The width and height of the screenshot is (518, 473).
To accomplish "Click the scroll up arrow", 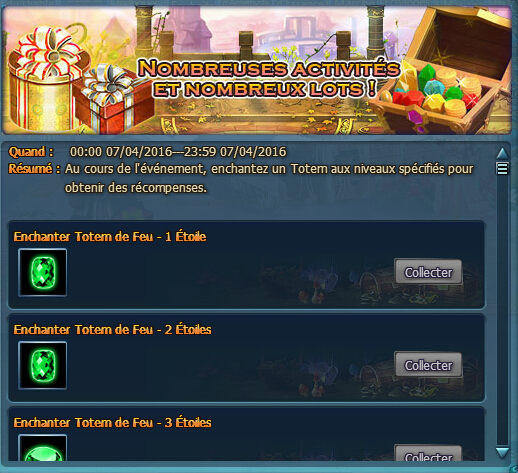I will [502, 153].
